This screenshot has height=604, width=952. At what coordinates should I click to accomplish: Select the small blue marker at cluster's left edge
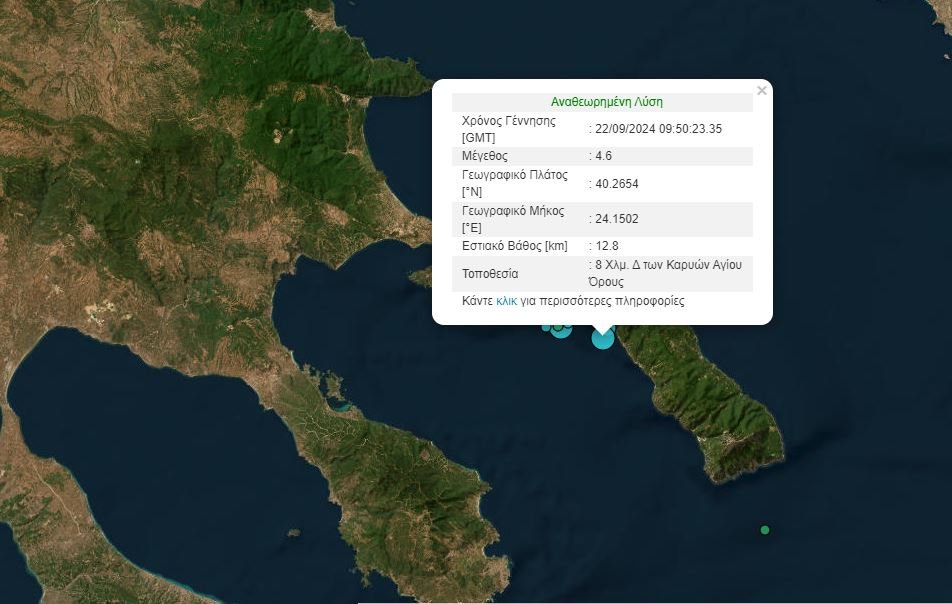pyautogui.click(x=546, y=327)
